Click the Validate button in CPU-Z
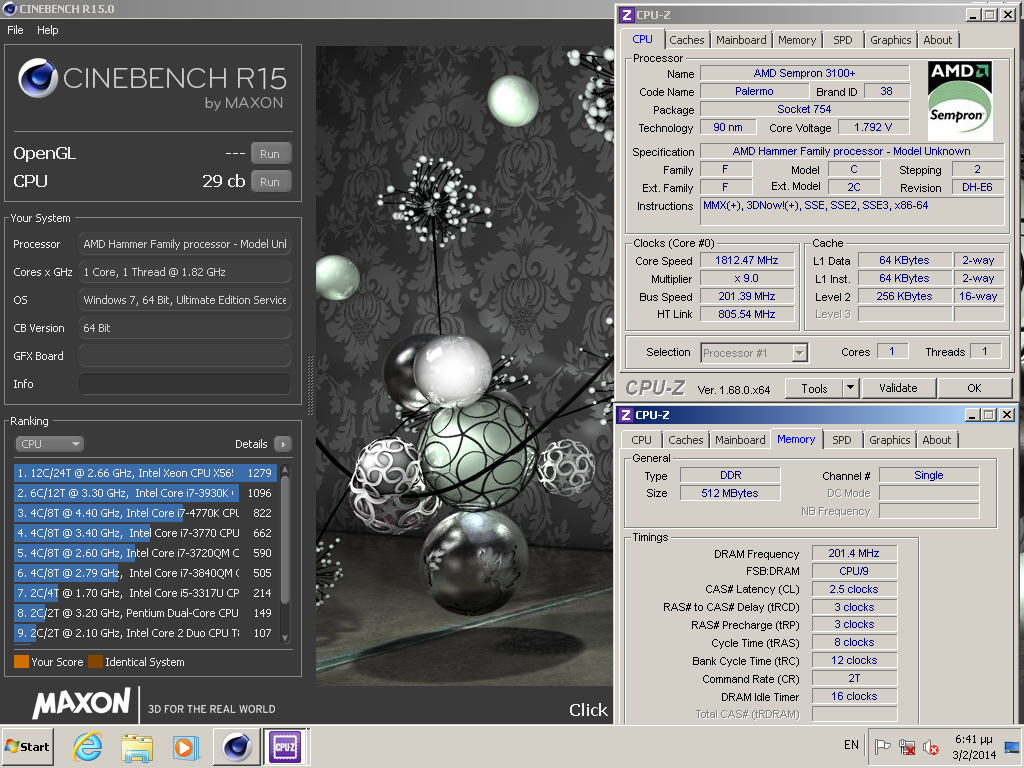This screenshot has height=768, width=1024. tap(898, 388)
